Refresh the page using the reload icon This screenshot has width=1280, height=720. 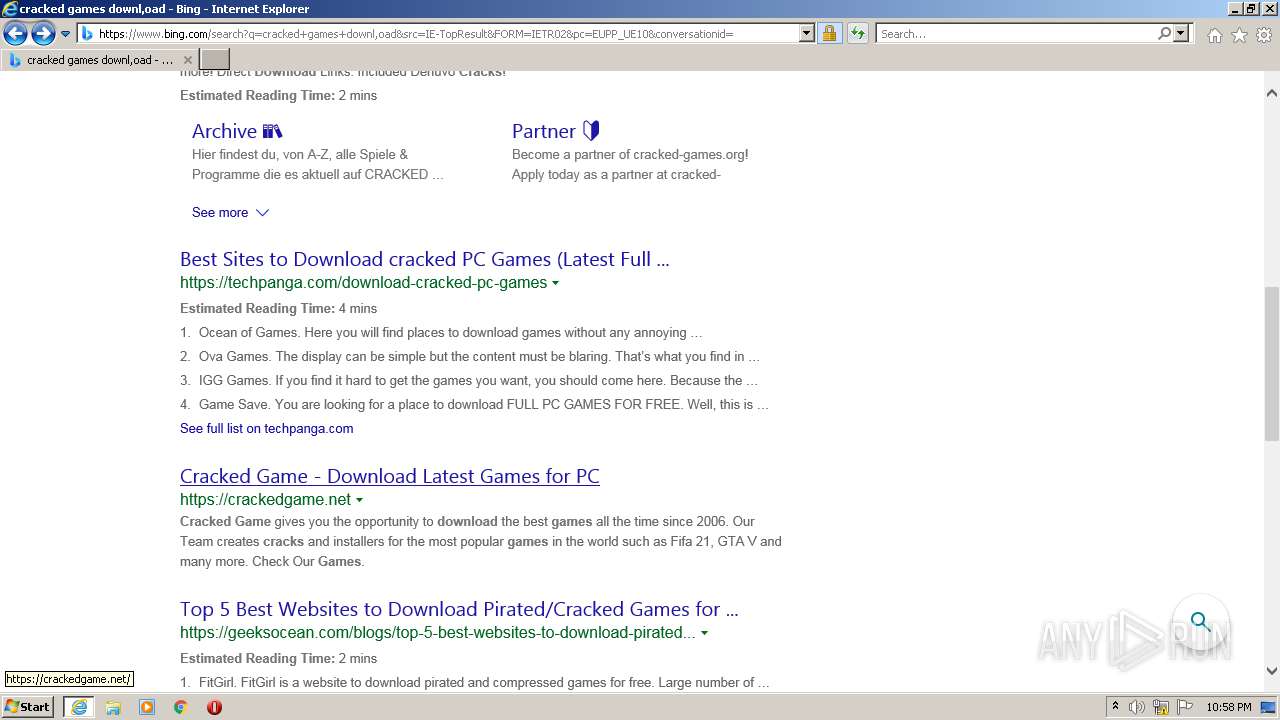pyautogui.click(x=857, y=33)
